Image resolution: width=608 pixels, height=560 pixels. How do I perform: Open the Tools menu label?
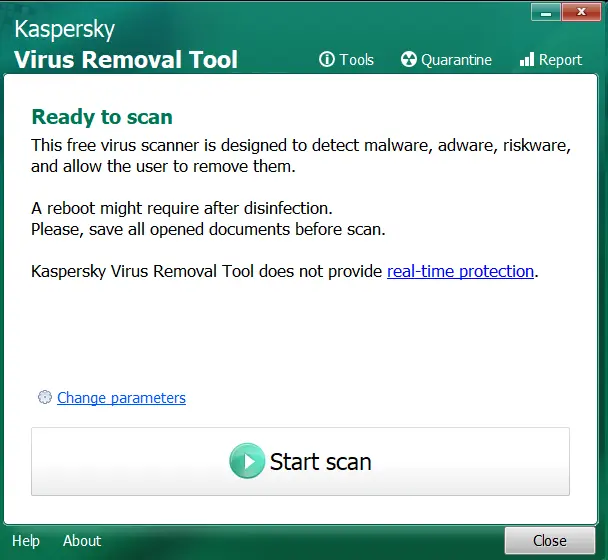(x=357, y=60)
